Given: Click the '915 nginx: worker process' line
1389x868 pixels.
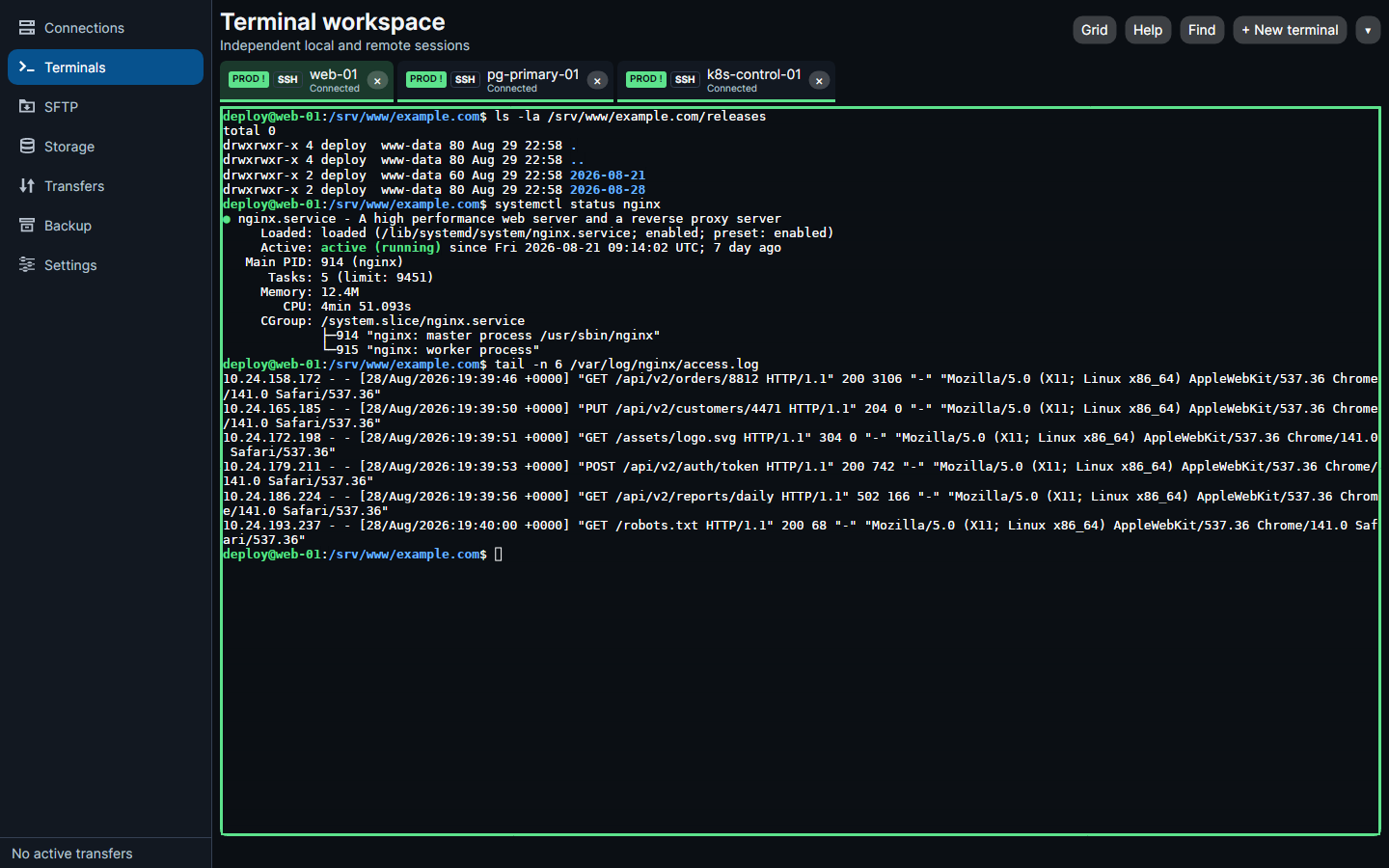Looking at the screenshot, I should pyautogui.click(x=432, y=350).
